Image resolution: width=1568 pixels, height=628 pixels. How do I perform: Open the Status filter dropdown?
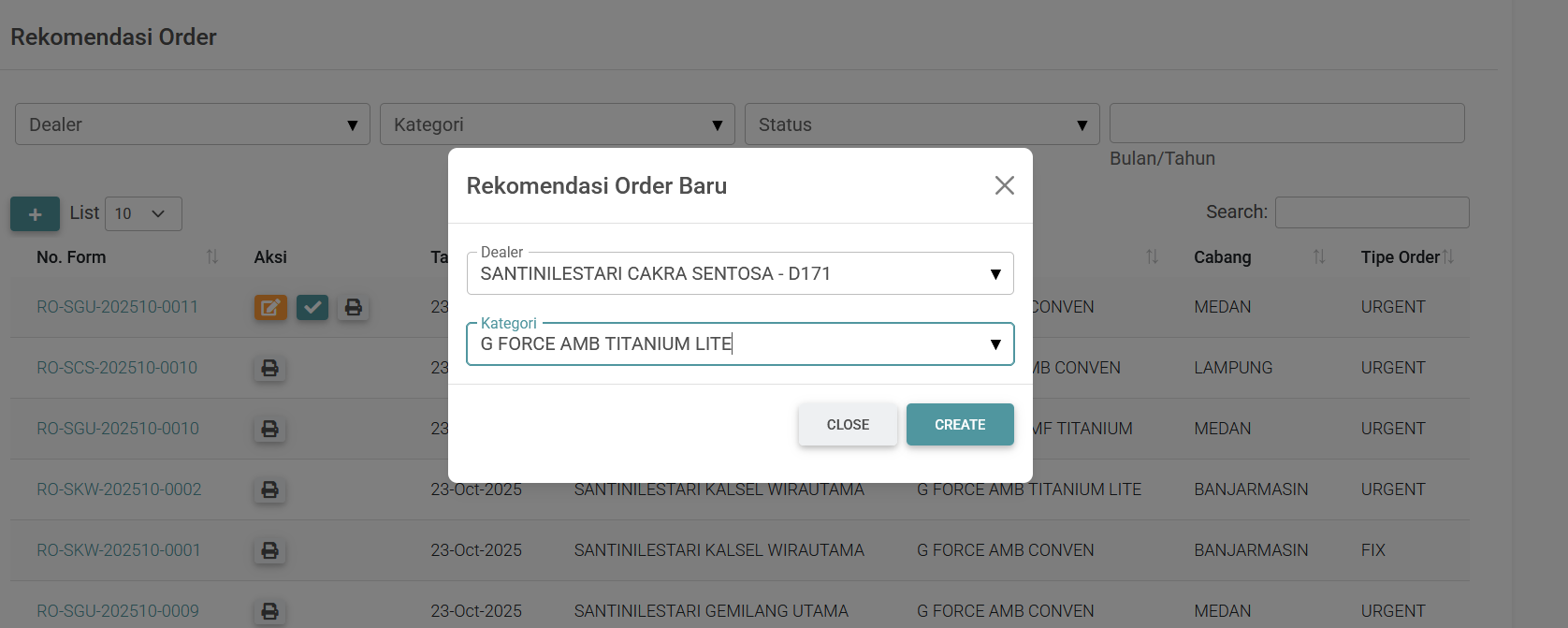[922, 124]
